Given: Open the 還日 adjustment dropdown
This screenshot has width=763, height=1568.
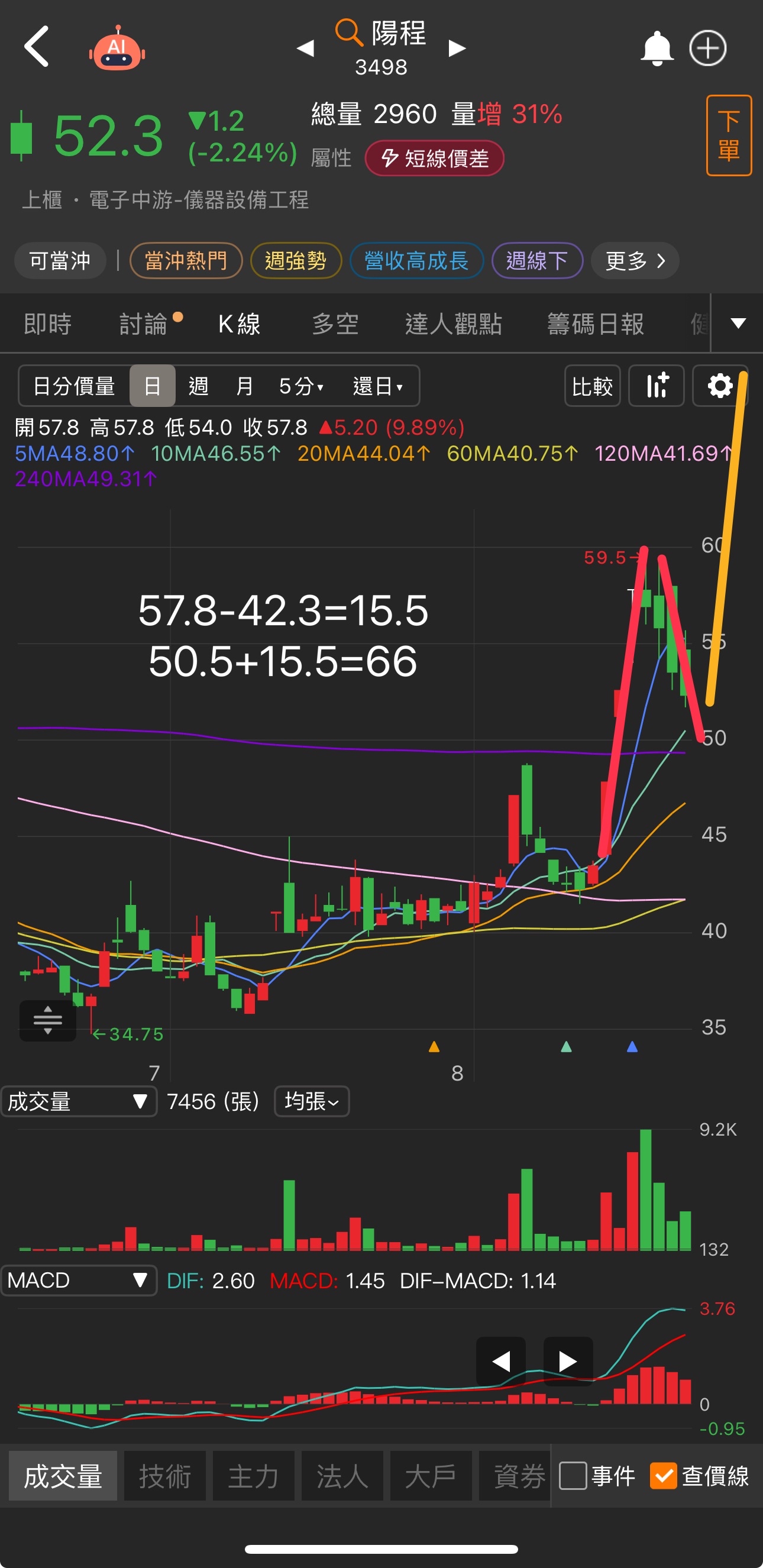Looking at the screenshot, I should point(378,386).
